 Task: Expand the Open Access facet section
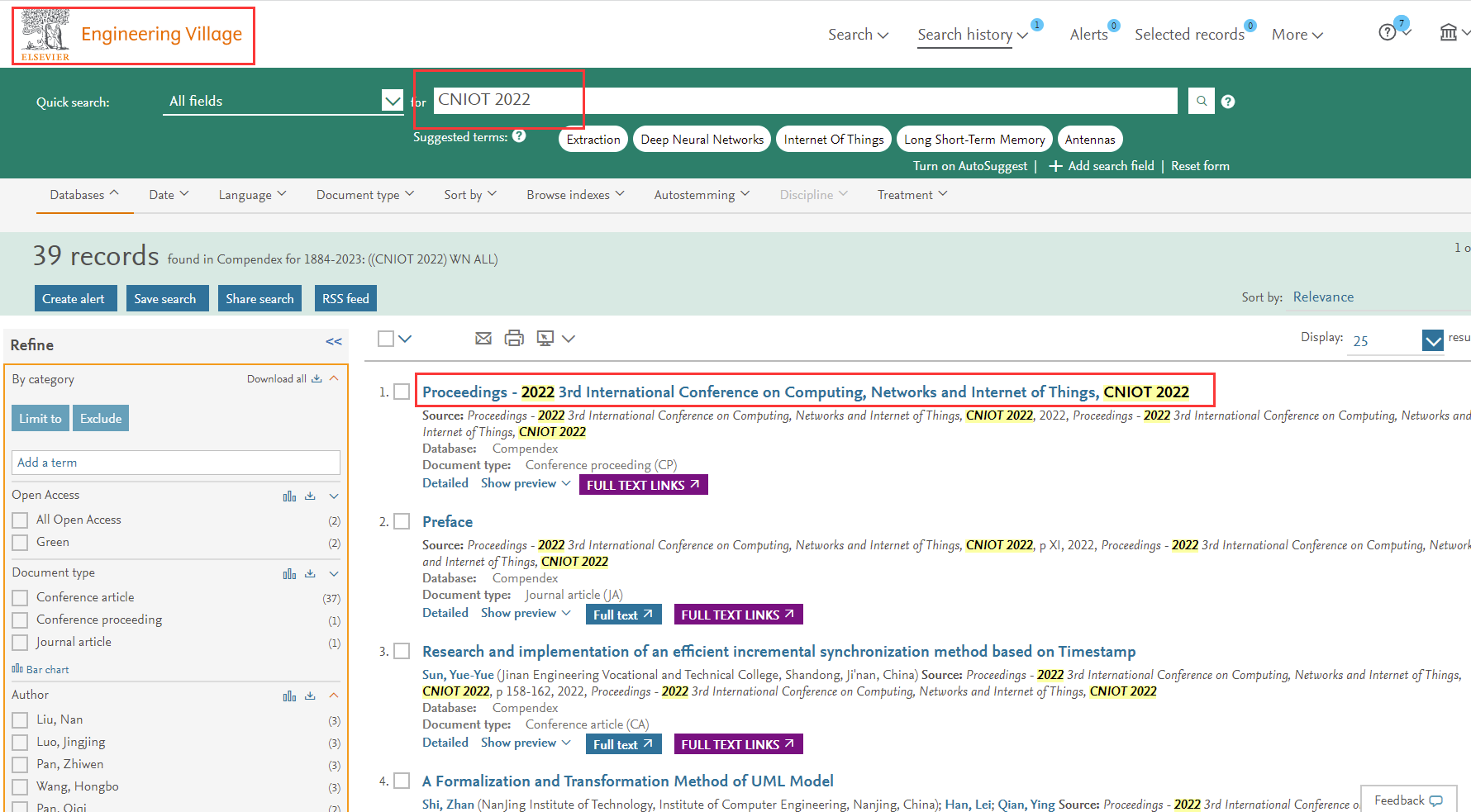[x=334, y=496]
